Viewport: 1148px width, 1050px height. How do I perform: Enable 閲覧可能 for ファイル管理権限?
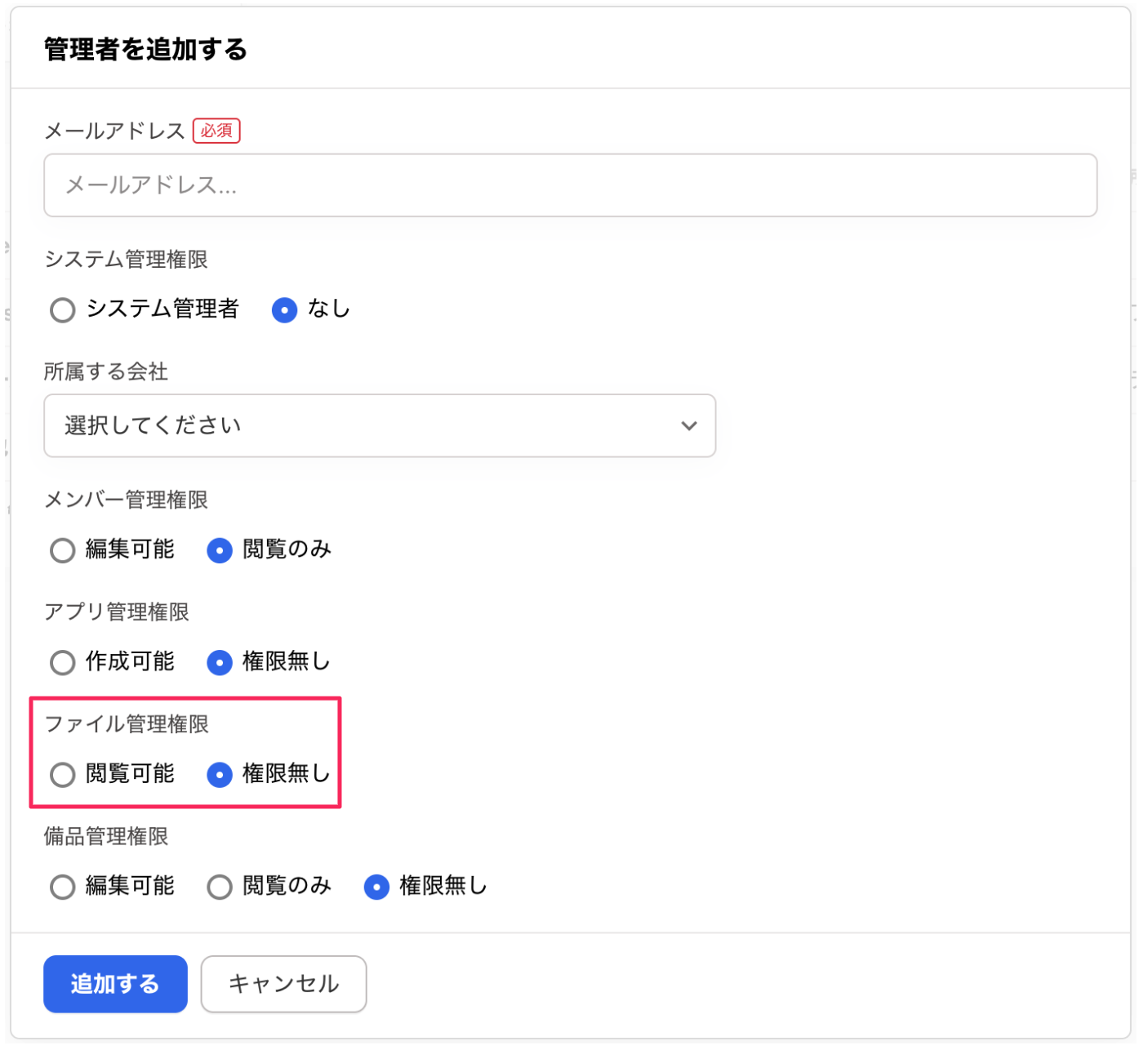click(63, 774)
